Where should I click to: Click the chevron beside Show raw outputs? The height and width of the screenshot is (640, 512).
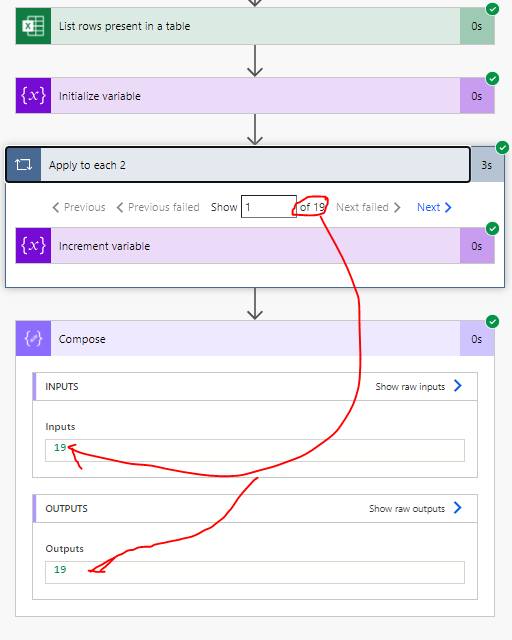[458, 508]
